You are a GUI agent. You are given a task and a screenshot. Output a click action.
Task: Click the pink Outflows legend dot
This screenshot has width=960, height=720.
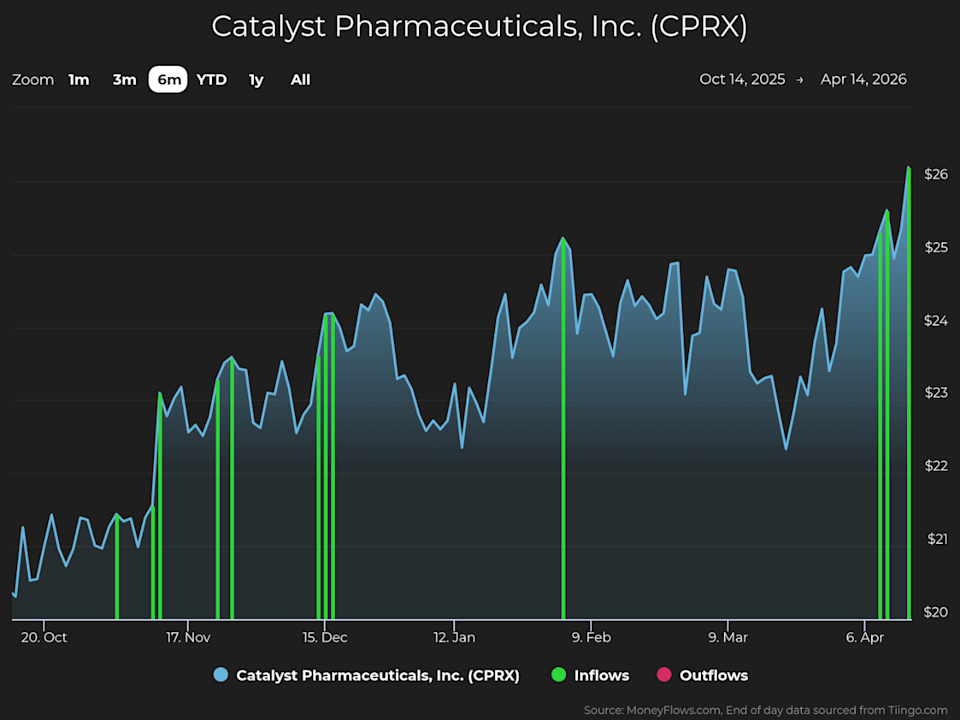[x=664, y=675]
